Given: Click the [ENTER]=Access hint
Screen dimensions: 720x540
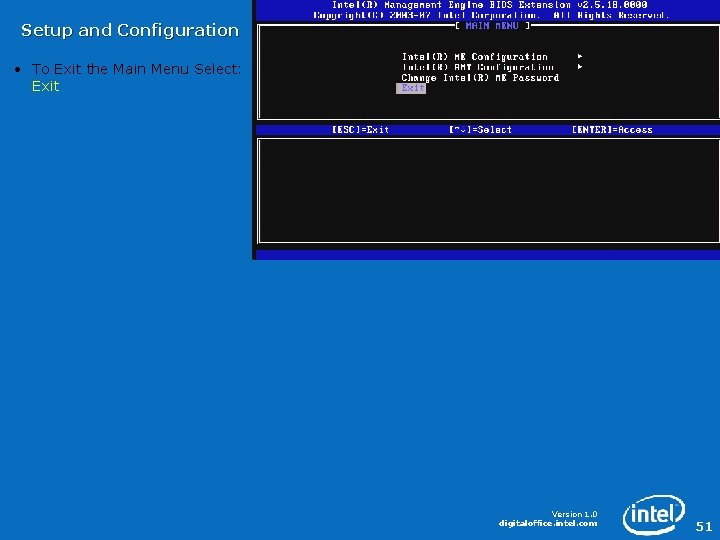Looking at the screenshot, I should tap(612, 130).
